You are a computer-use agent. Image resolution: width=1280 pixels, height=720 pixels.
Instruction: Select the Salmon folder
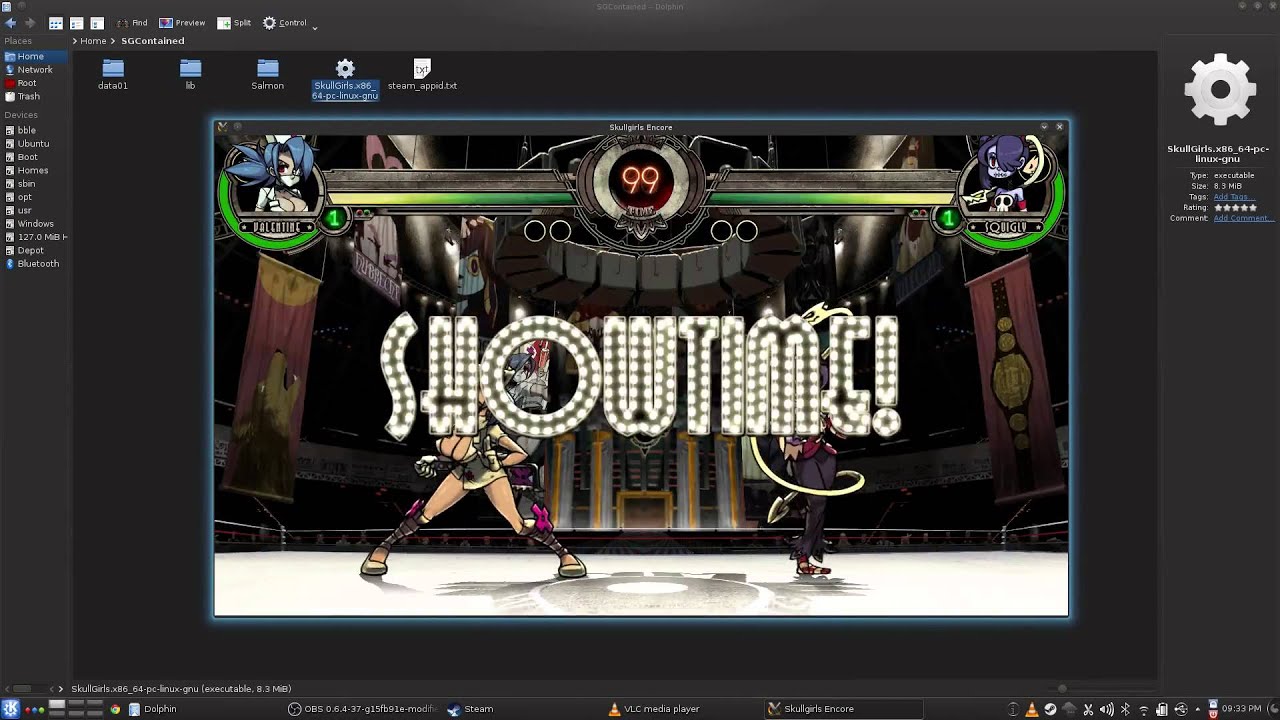coord(267,74)
